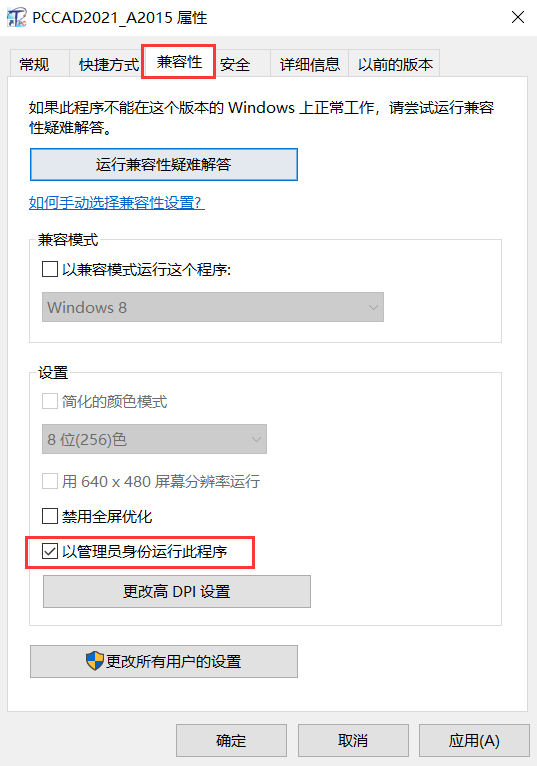
Task: Tick the 简化的颜色模式 checkbox
Action: tap(50, 402)
